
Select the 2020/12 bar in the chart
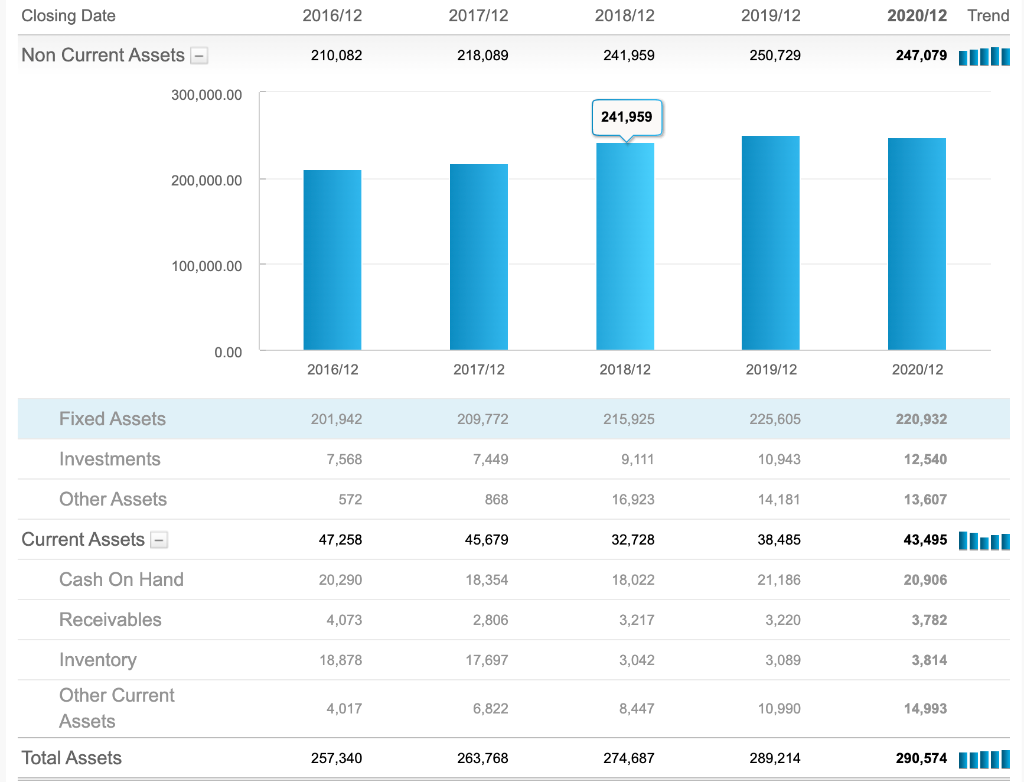click(x=916, y=245)
